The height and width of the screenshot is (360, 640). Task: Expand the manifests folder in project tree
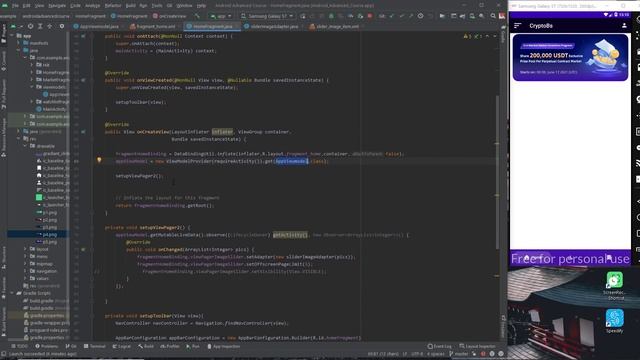(19, 43)
